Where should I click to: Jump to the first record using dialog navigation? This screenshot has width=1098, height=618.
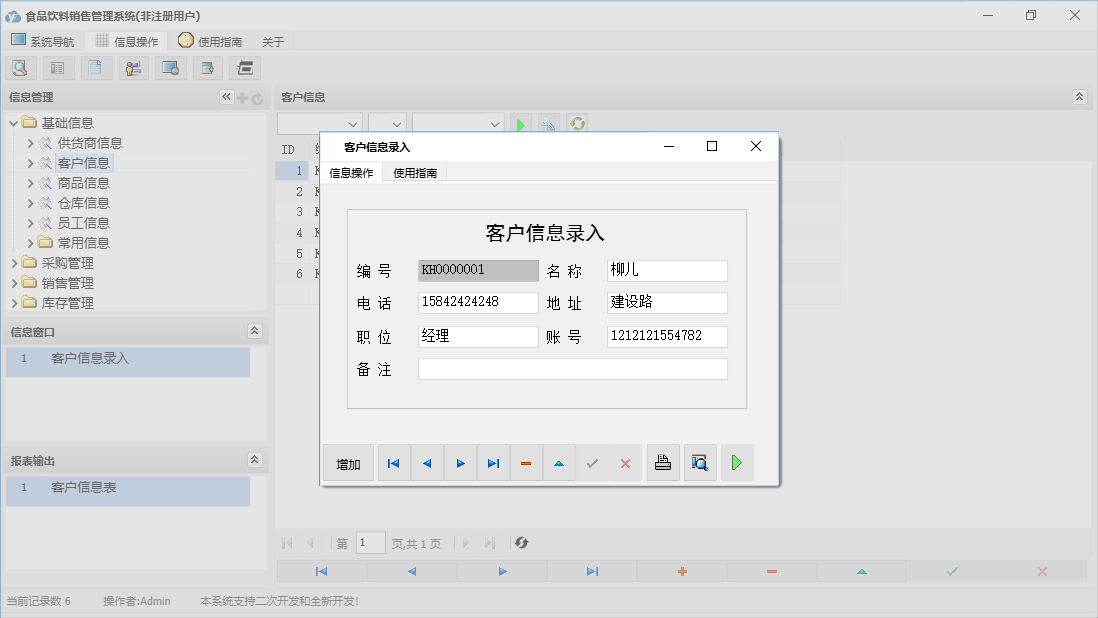394,462
